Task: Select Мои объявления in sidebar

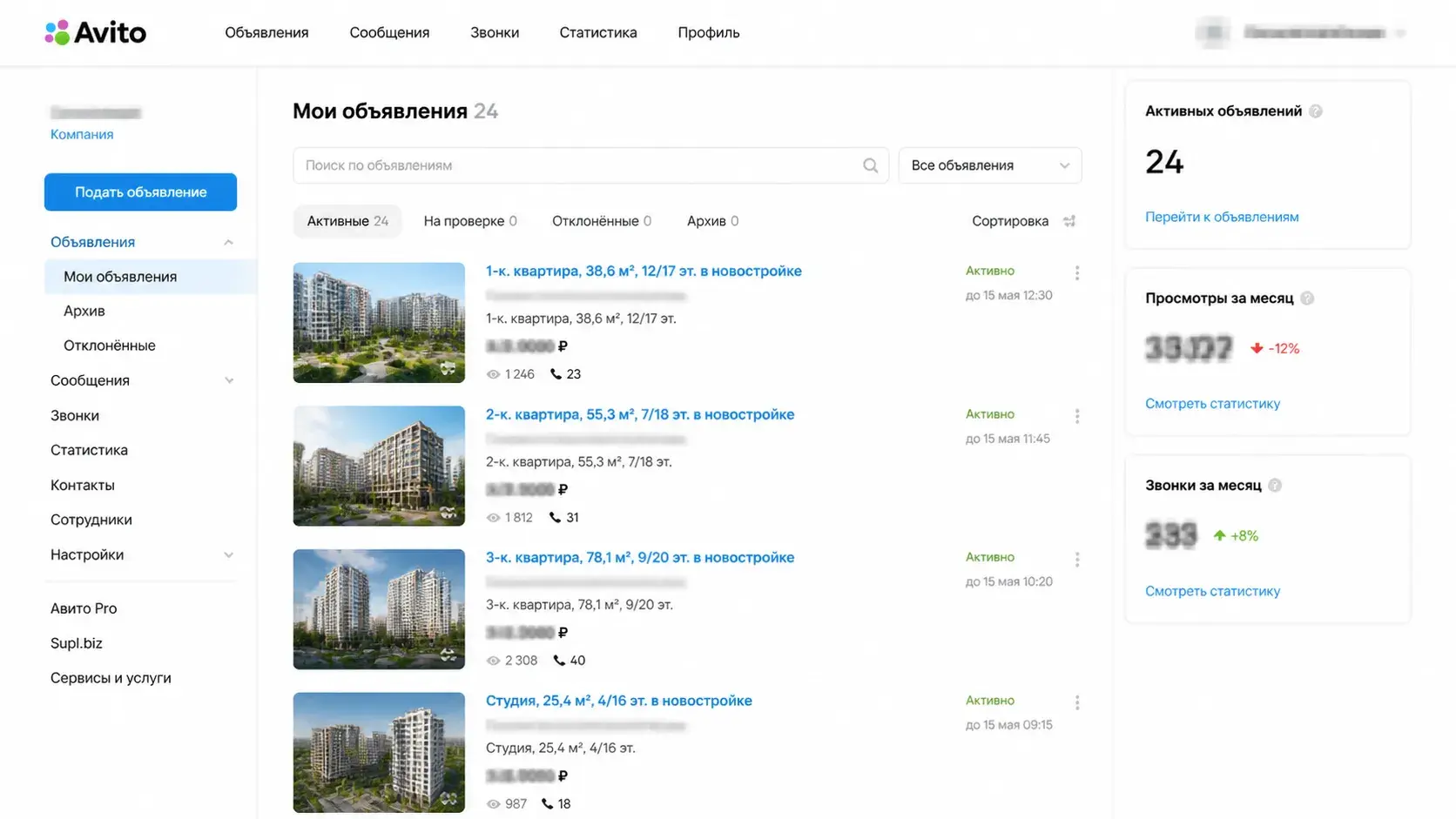Action: (x=151, y=277)
